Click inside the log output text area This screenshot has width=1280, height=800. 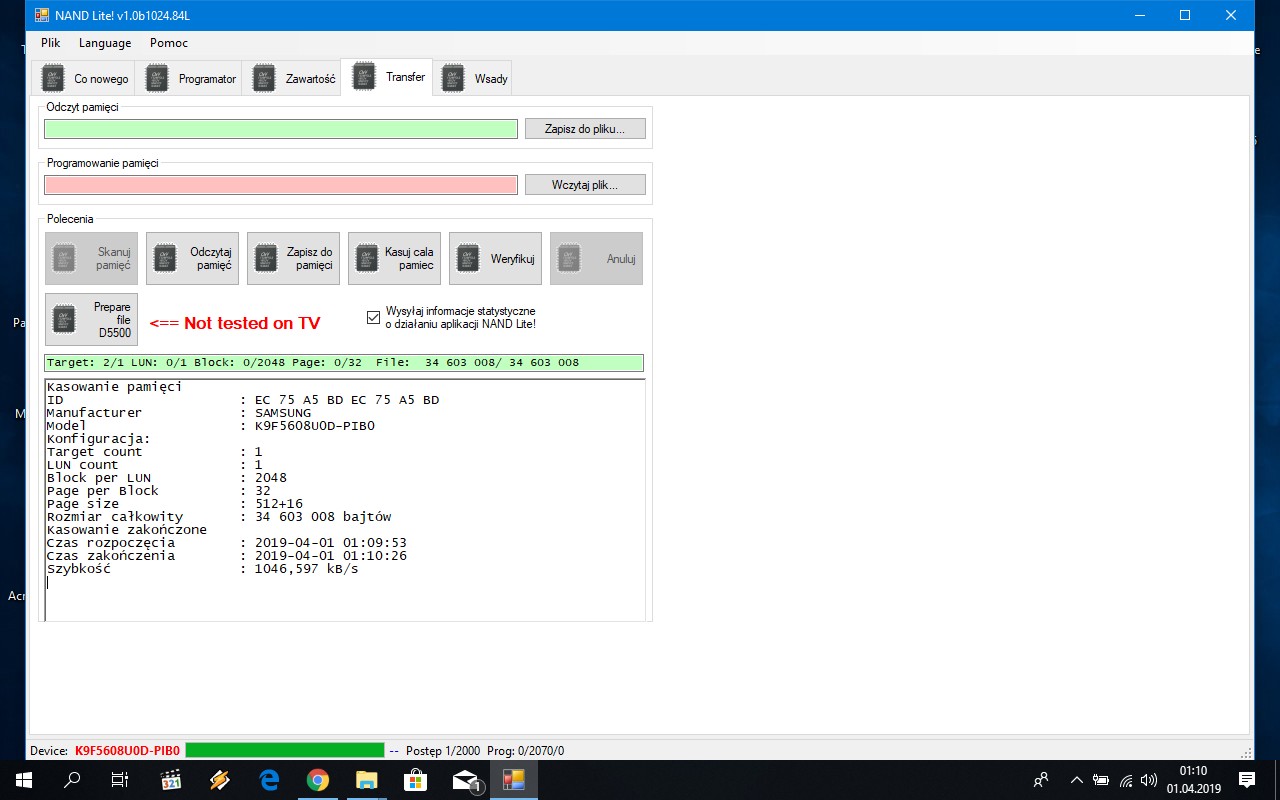345,500
